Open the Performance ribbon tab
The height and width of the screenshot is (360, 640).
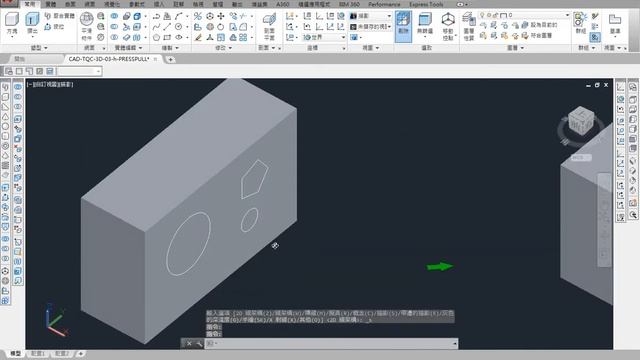pos(384,4)
